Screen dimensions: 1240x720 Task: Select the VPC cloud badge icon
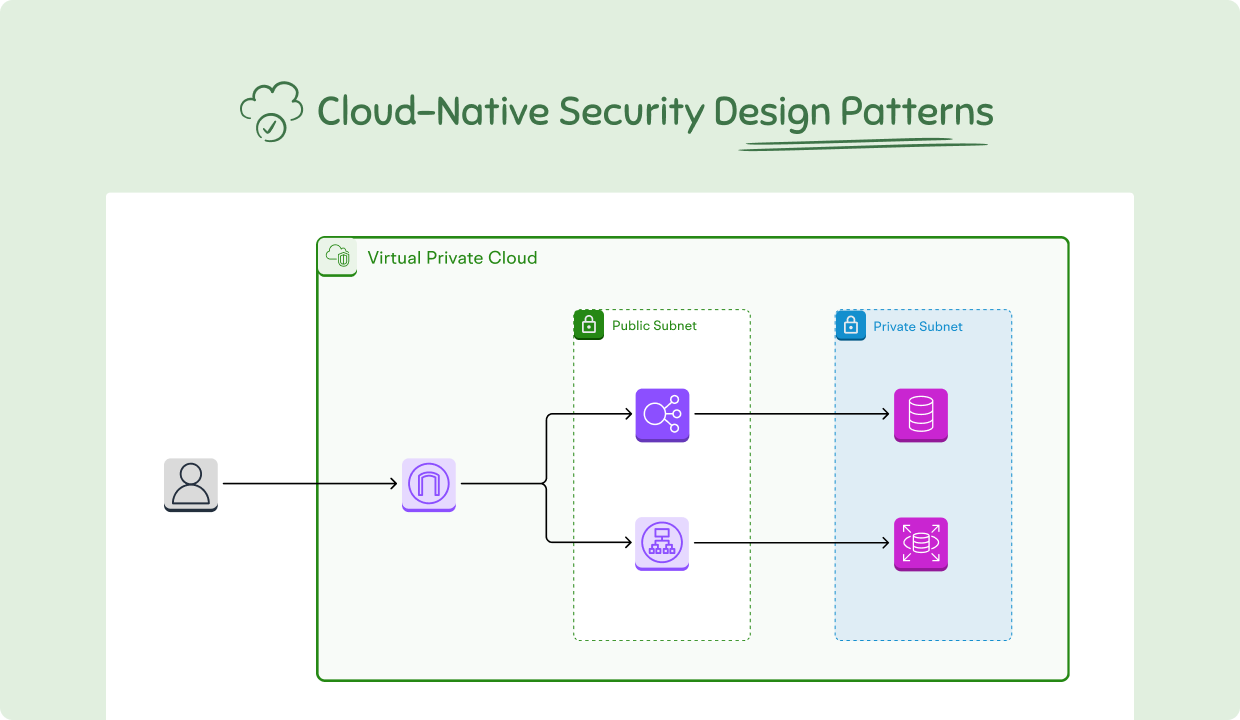pyautogui.click(x=337, y=256)
